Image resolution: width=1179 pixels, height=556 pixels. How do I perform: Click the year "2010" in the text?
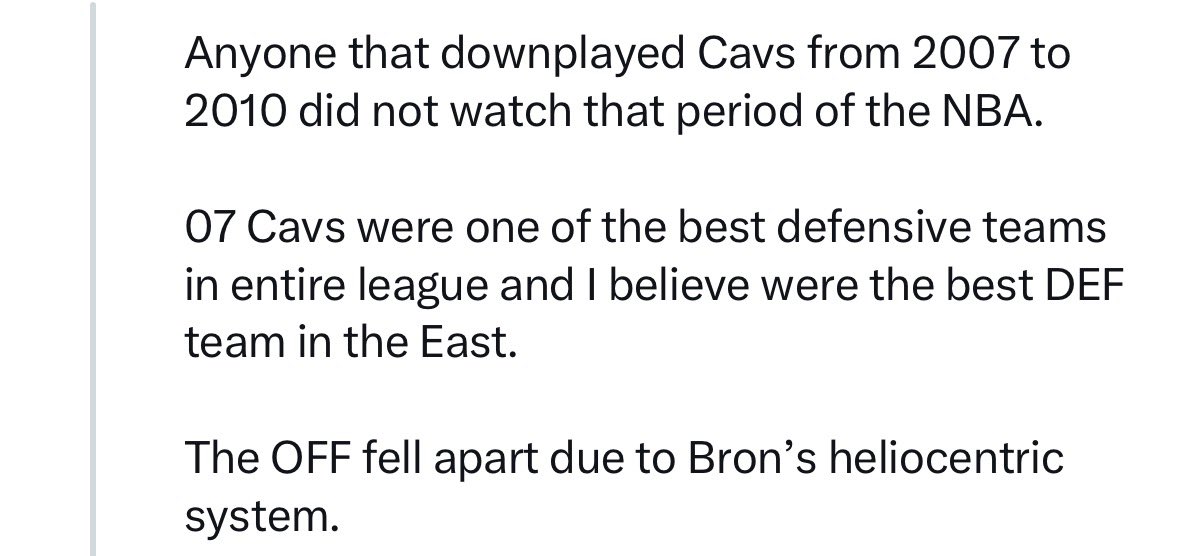click(x=235, y=112)
